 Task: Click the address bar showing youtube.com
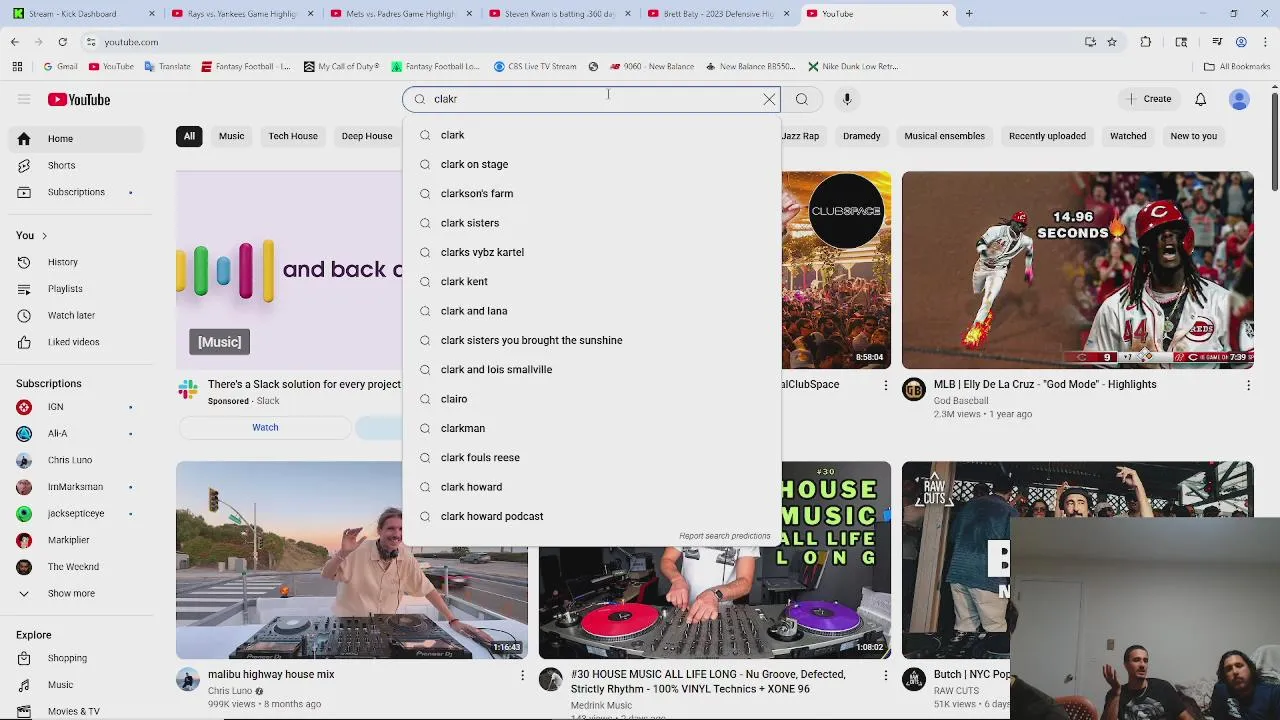pos(580,42)
